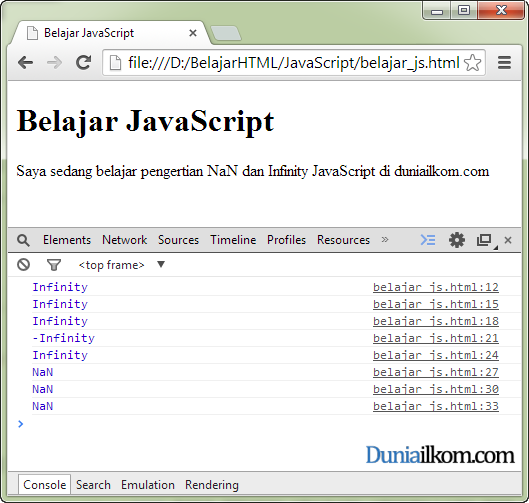Open DevTools settings gear
Viewport: 529px width, 503px height.
tap(457, 240)
